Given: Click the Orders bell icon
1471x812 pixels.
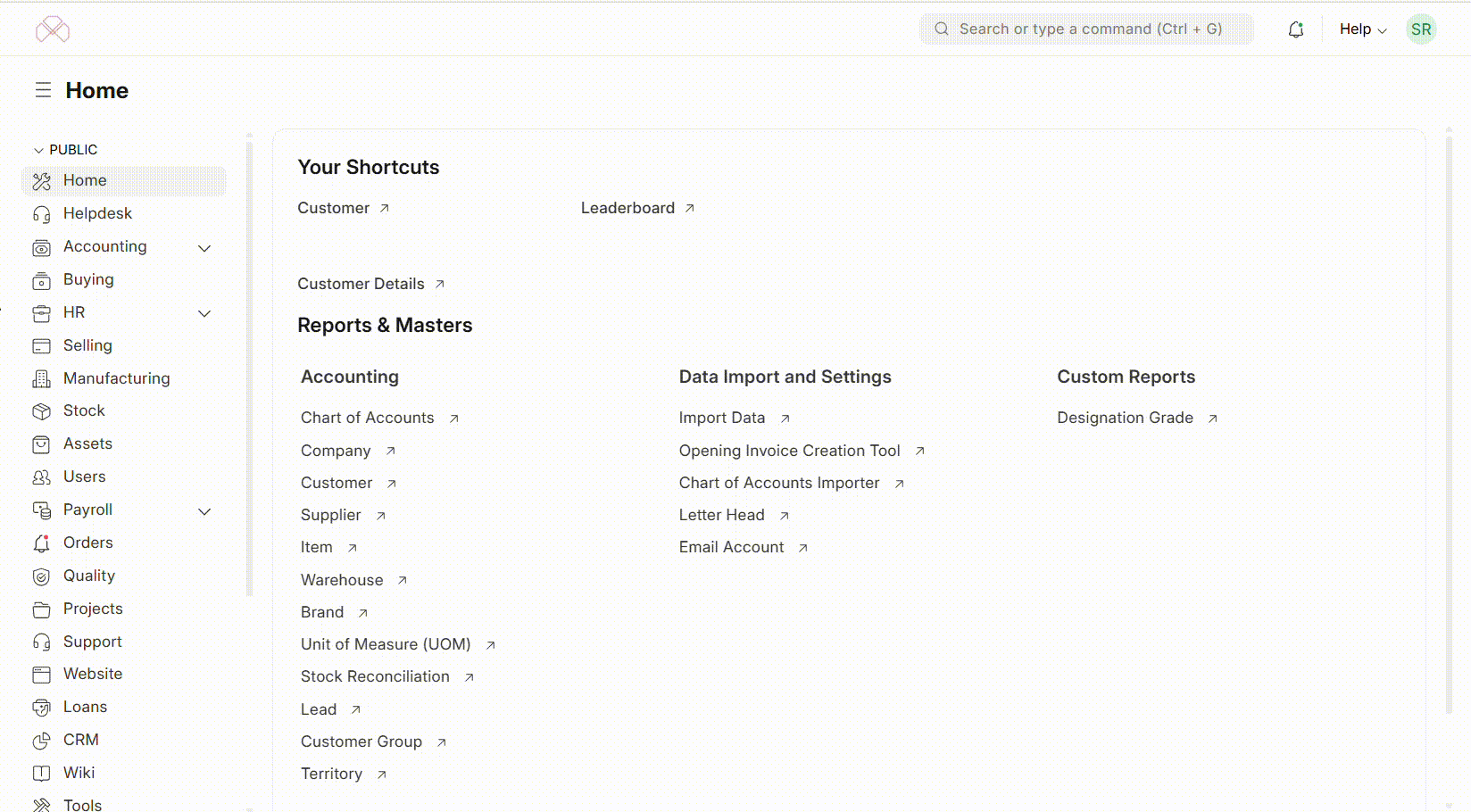Looking at the screenshot, I should click(x=41, y=543).
